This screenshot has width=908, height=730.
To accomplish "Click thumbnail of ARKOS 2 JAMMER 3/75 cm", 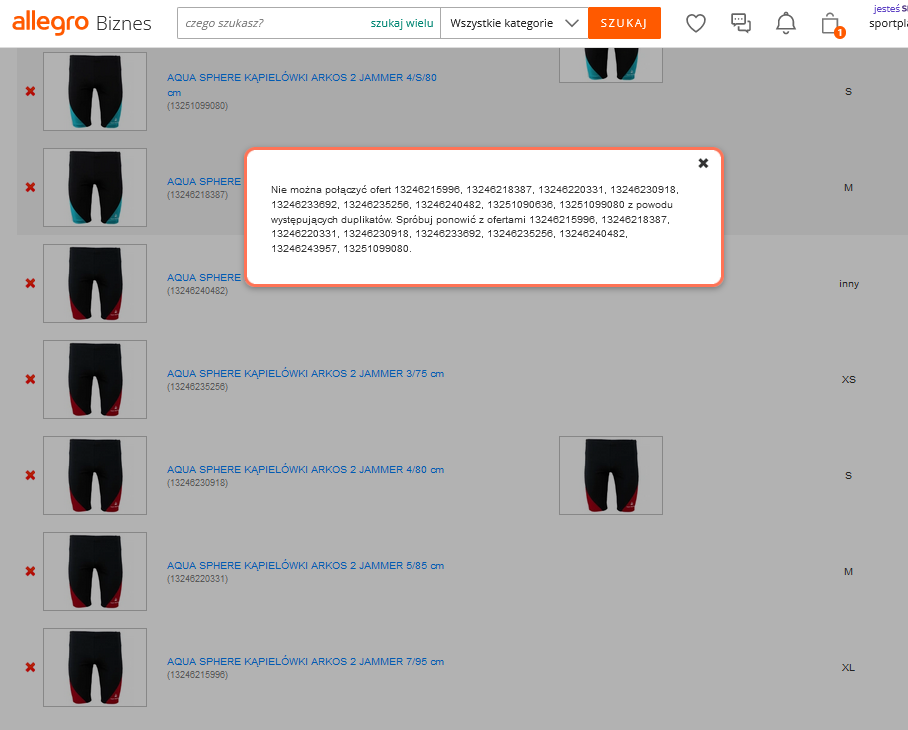I will click(95, 379).
